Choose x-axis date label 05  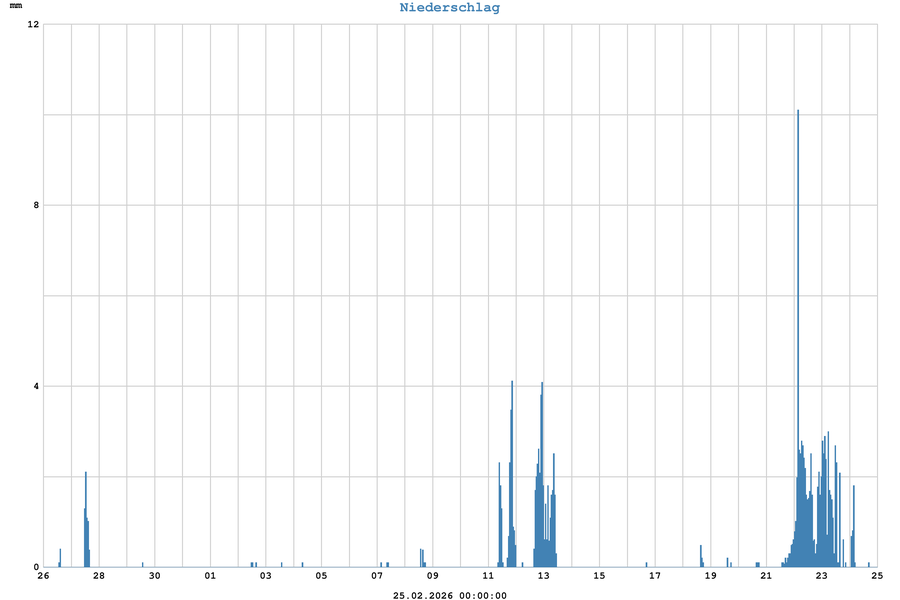(321, 576)
